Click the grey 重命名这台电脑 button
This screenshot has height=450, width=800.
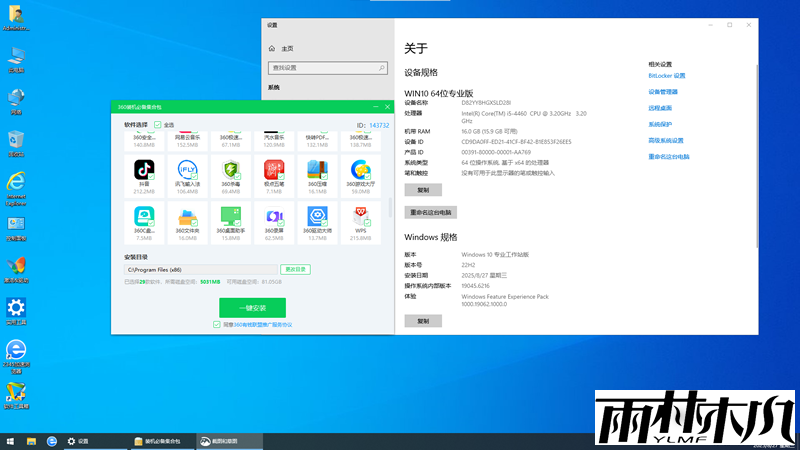pyautogui.click(x=431, y=212)
